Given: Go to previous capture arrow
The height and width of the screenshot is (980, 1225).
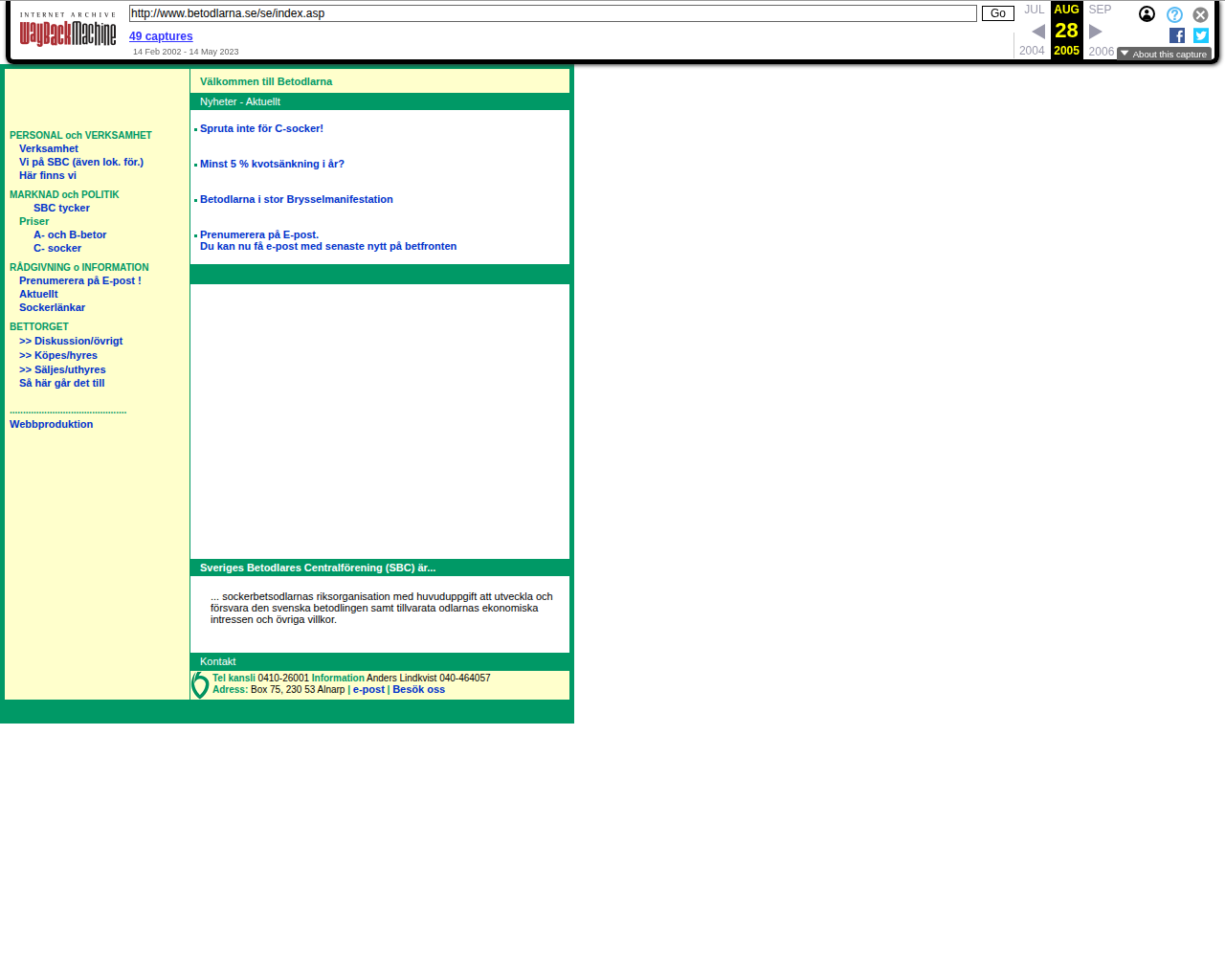Looking at the screenshot, I should click(x=1038, y=32).
